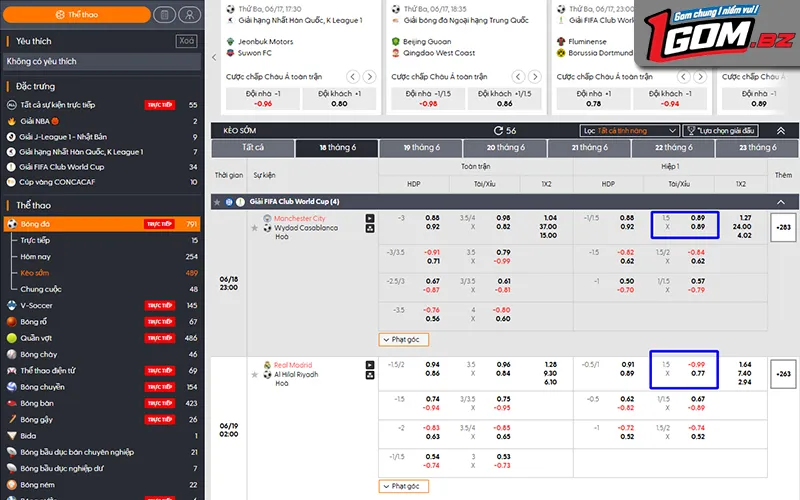
Task: Favorite the Real Madrid vs Al Hilal match star
Action: (255, 375)
